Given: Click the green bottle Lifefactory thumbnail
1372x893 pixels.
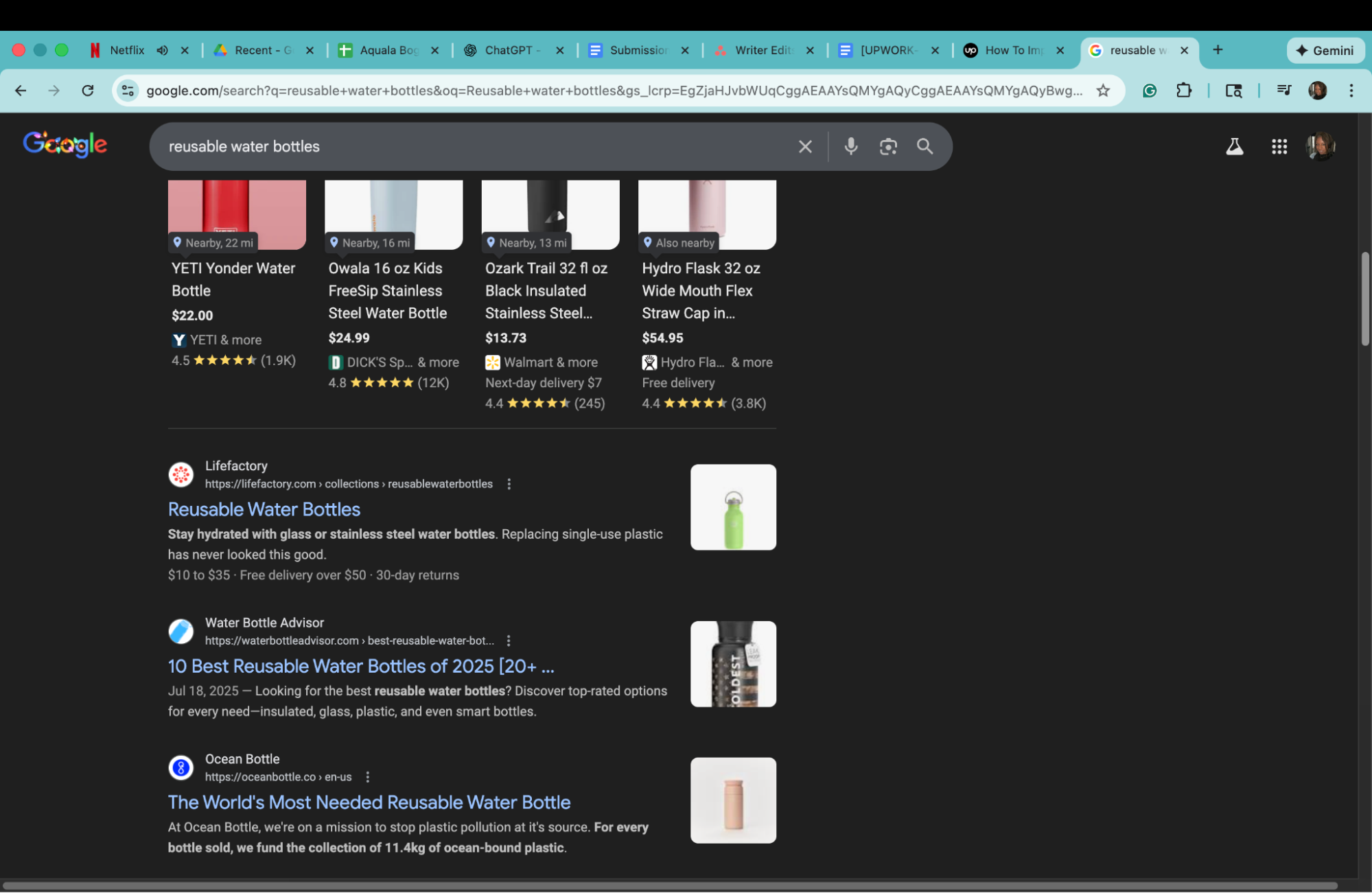Looking at the screenshot, I should [x=733, y=507].
